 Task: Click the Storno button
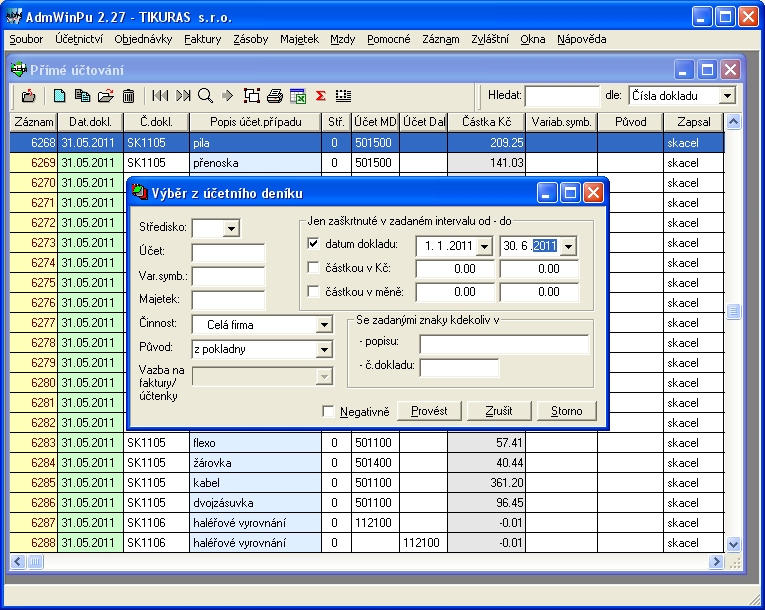tap(566, 411)
